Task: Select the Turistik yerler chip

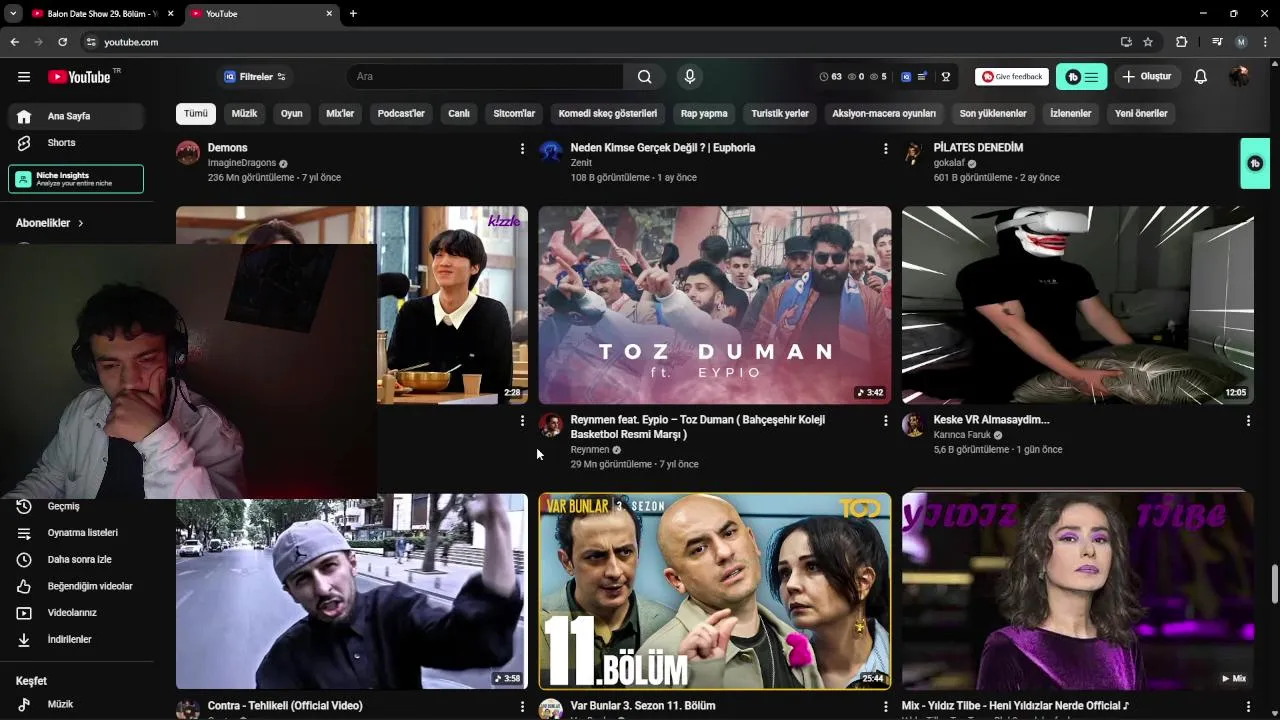Action: (x=780, y=114)
